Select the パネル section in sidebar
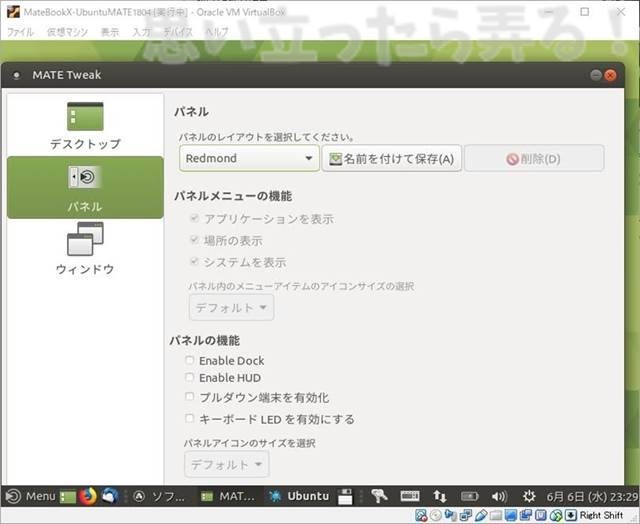Screen dimensions: 640x524 tap(85, 187)
